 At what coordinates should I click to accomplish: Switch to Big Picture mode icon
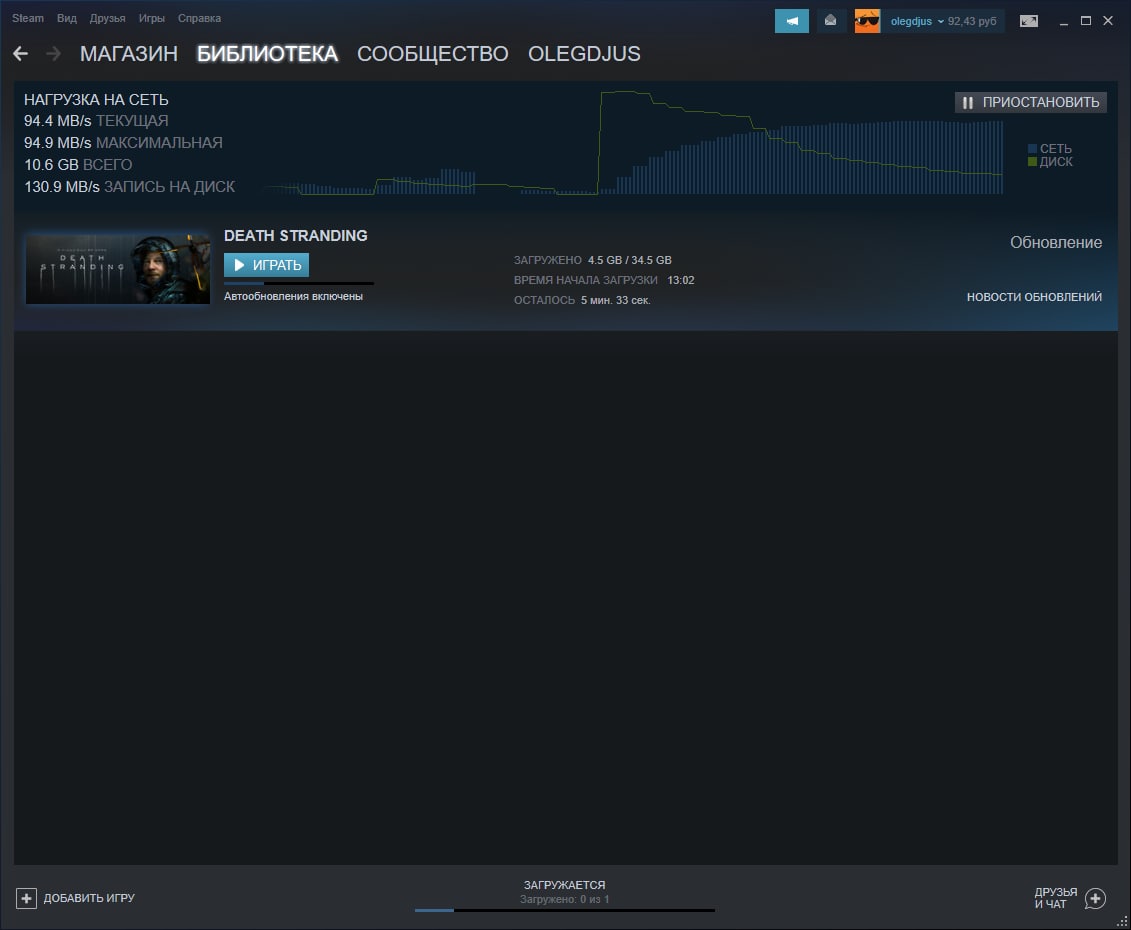(x=1029, y=21)
